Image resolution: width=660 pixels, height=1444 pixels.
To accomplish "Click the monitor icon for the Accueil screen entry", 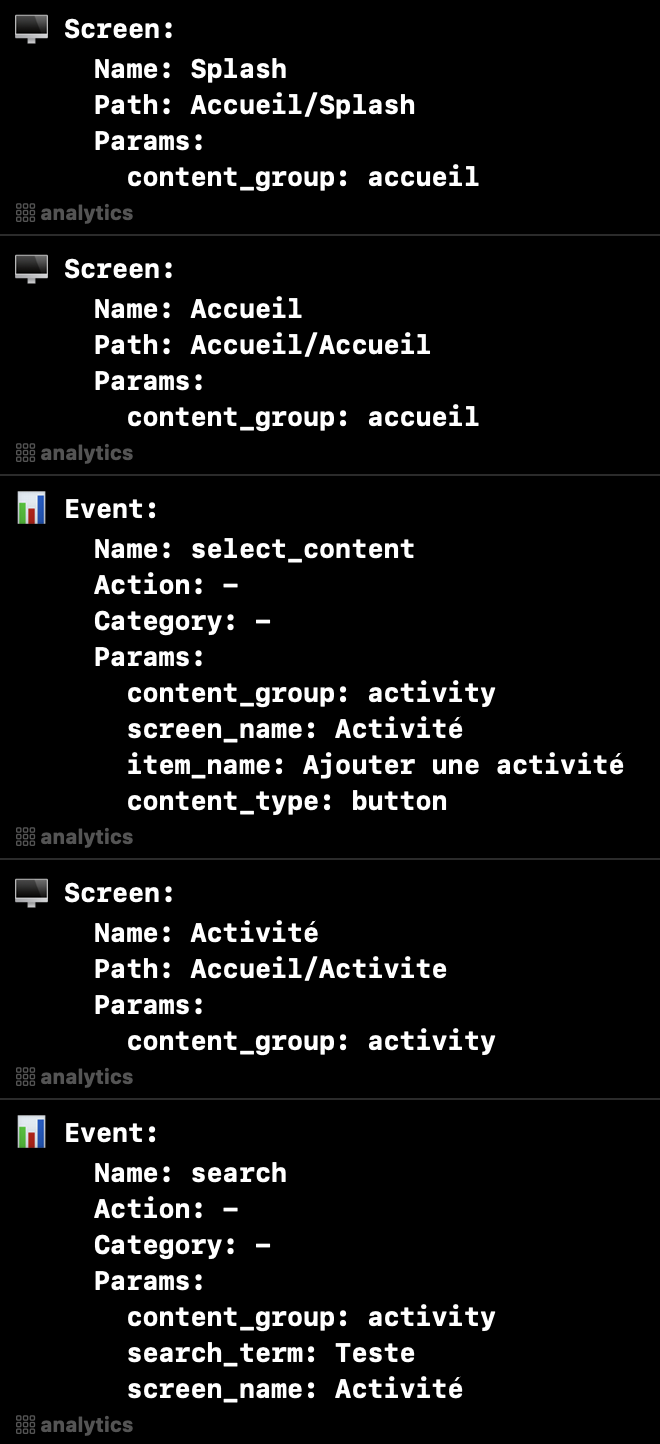I will (31, 269).
